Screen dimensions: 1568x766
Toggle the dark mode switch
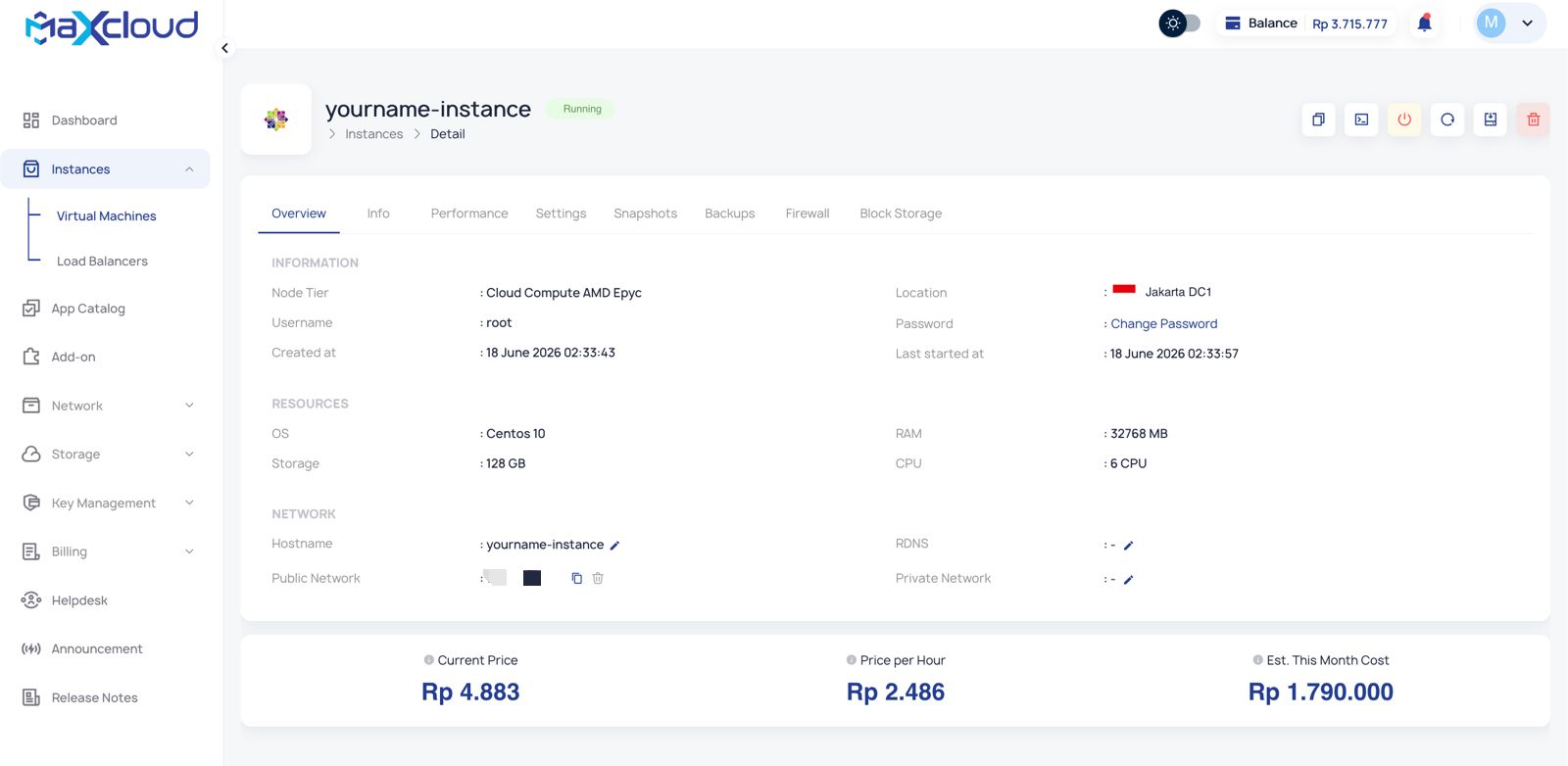point(1180,24)
